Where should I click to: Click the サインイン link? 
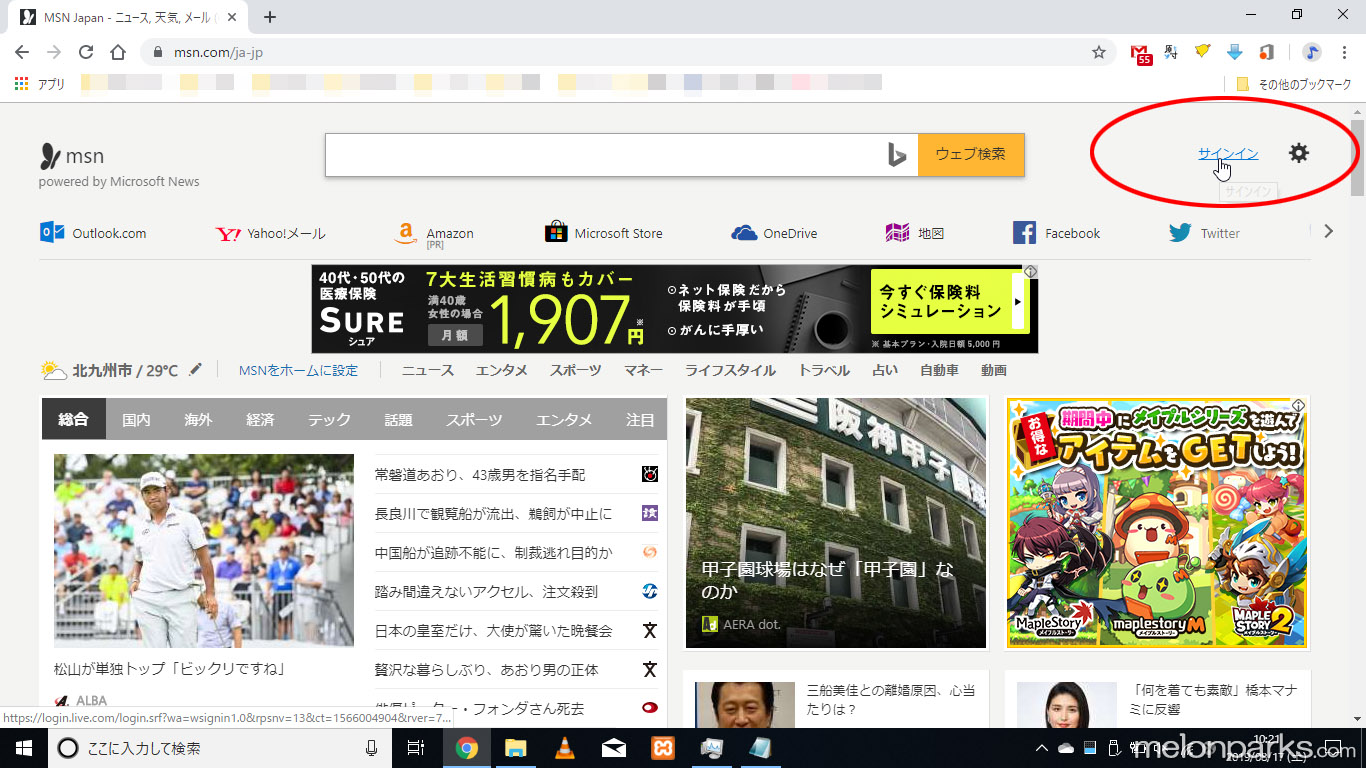point(1227,153)
